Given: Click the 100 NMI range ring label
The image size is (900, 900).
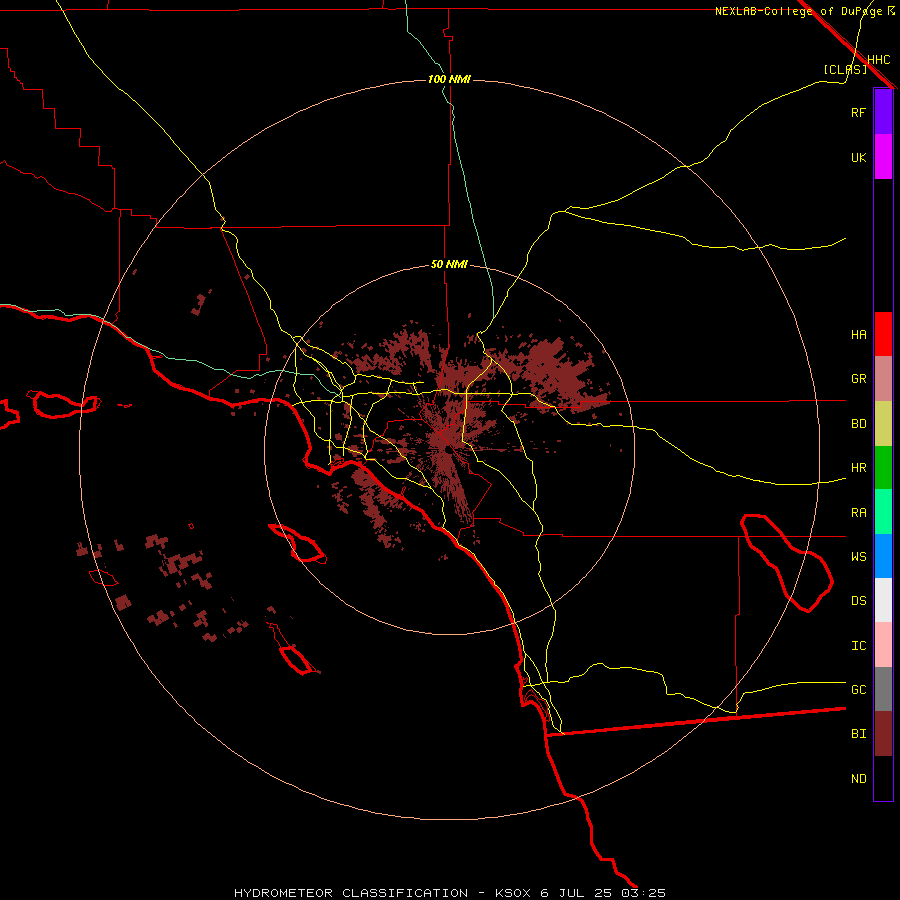Looking at the screenshot, I should [449, 79].
